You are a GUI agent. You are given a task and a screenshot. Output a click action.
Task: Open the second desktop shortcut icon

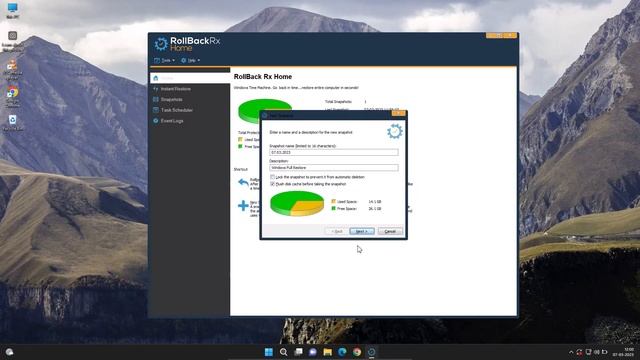coord(13,41)
